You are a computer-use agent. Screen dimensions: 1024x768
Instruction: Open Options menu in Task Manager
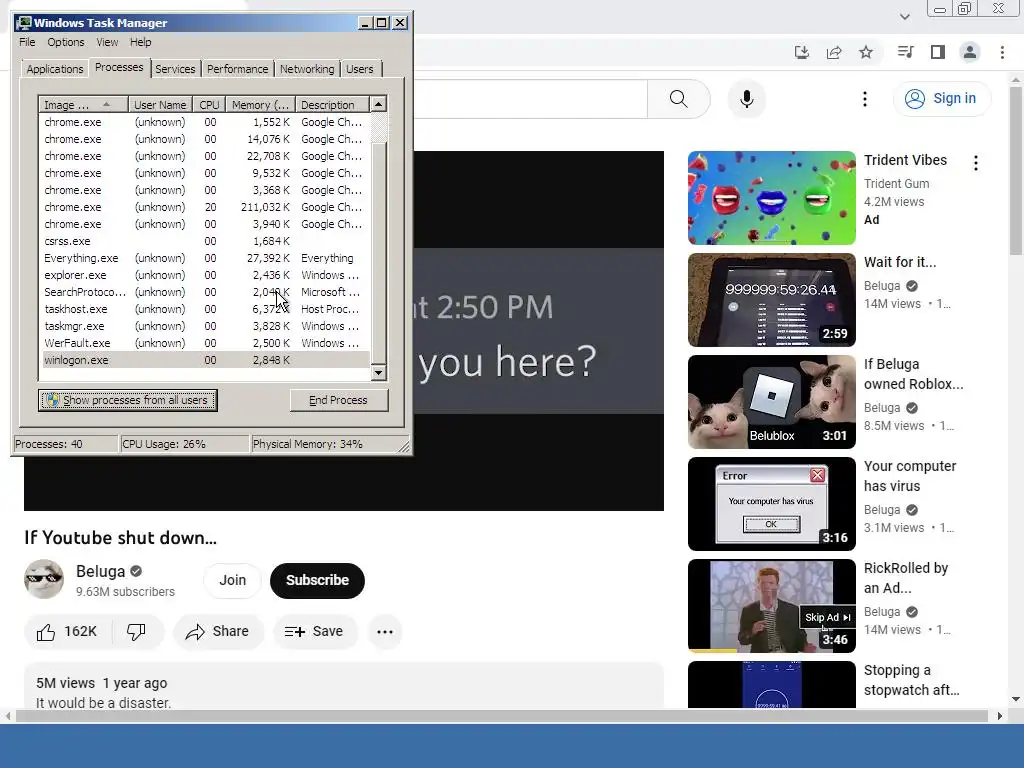pos(65,42)
